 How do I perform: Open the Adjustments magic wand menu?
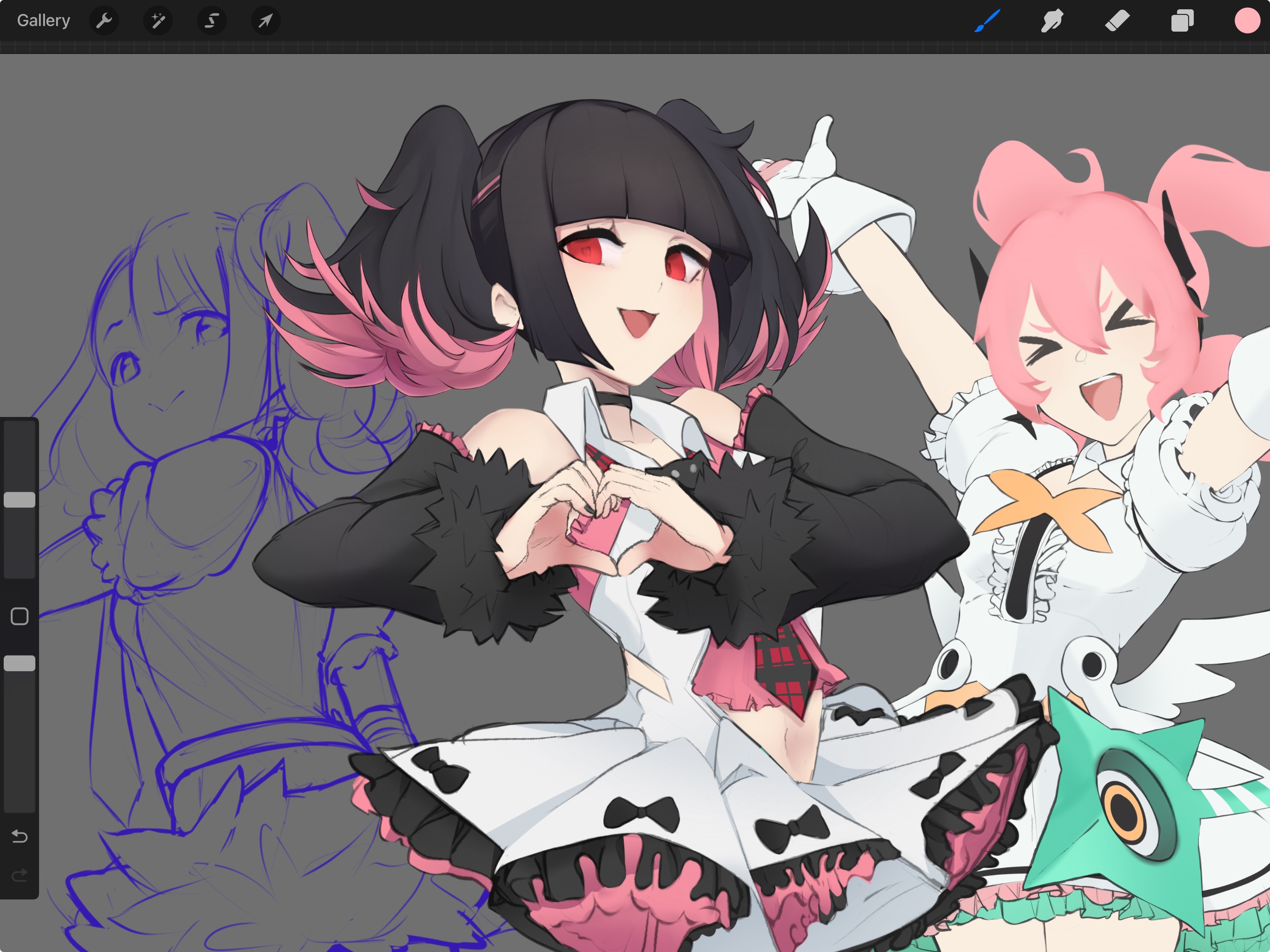pyautogui.click(x=158, y=21)
